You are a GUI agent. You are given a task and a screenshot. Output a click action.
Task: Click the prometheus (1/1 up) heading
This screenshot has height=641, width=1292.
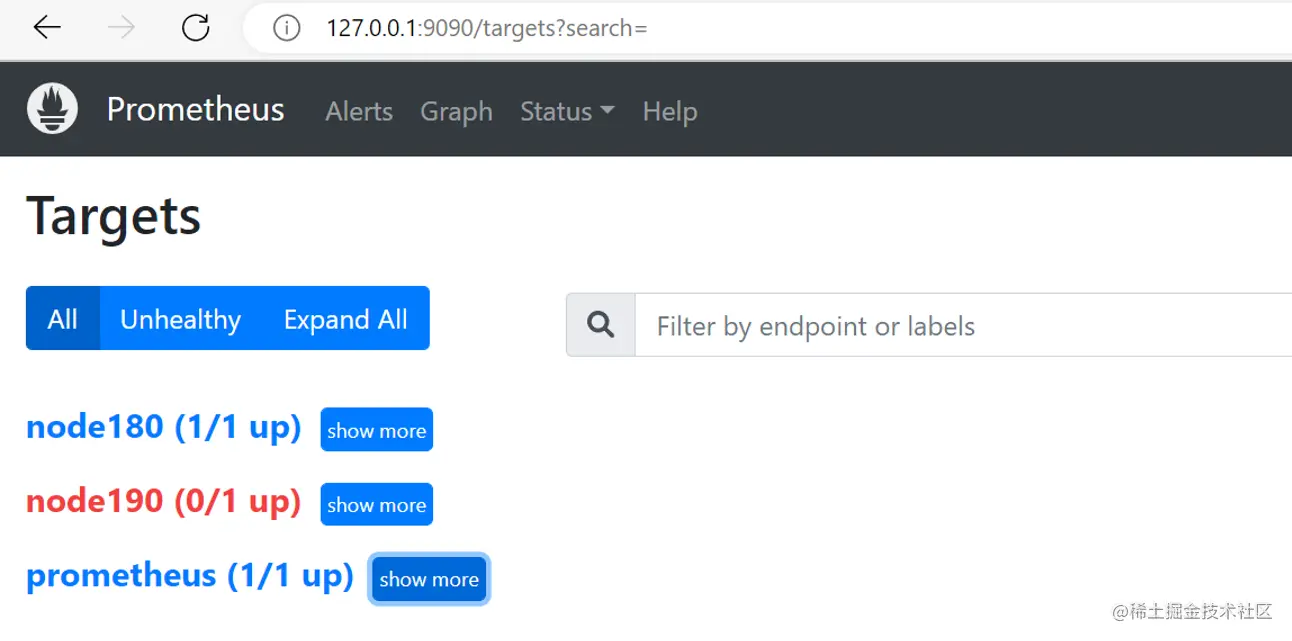(x=190, y=576)
